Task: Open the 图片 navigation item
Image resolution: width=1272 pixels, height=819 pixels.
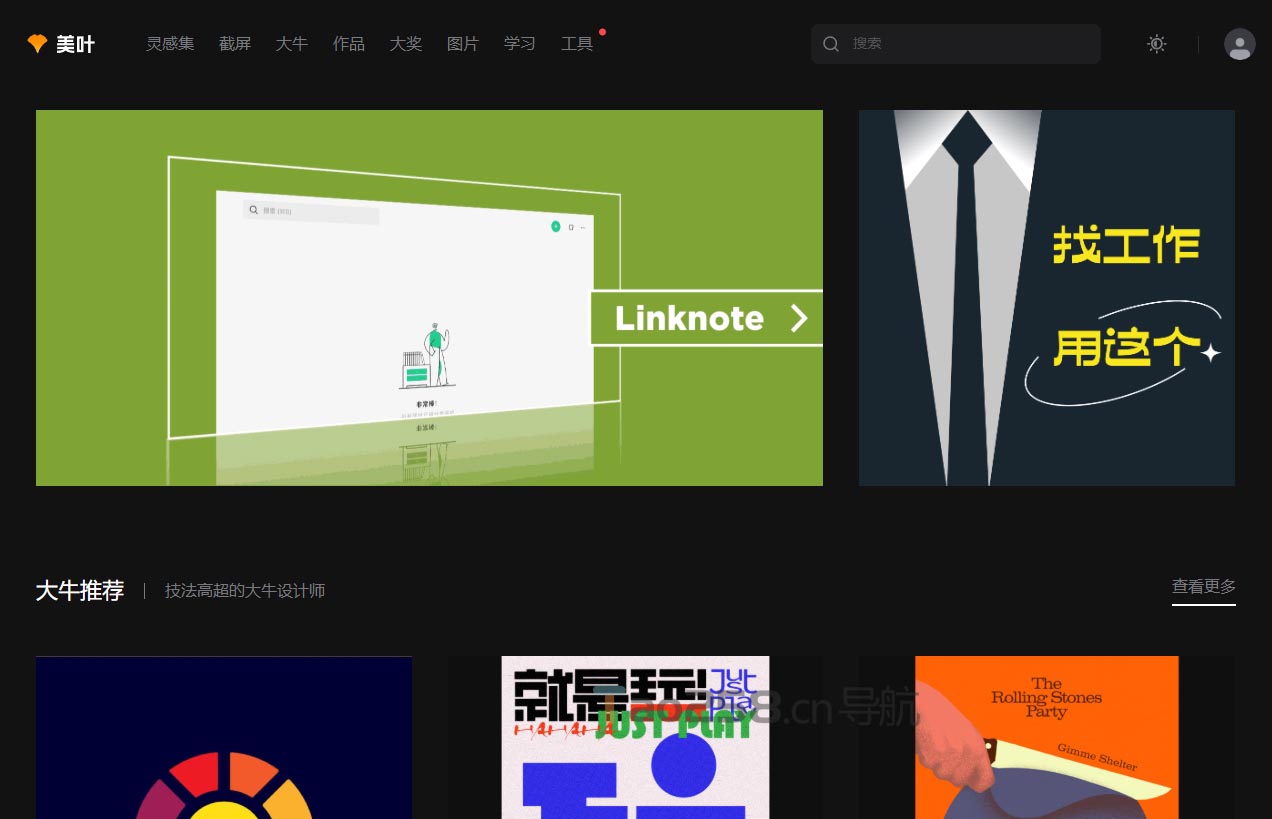Action: coord(463,44)
